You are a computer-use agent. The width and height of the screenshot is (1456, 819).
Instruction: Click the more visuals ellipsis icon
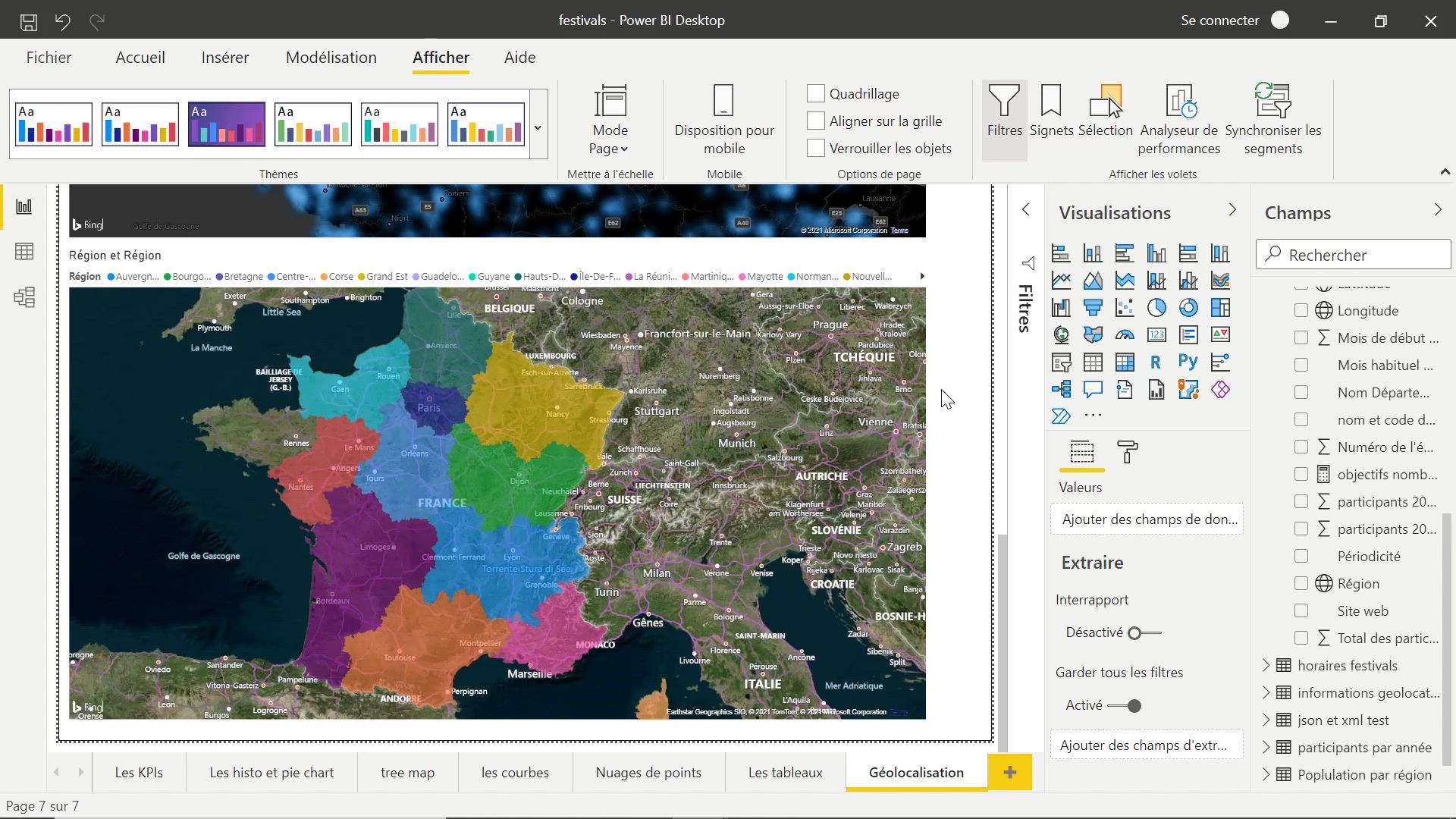pyautogui.click(x=1093, y=416)
